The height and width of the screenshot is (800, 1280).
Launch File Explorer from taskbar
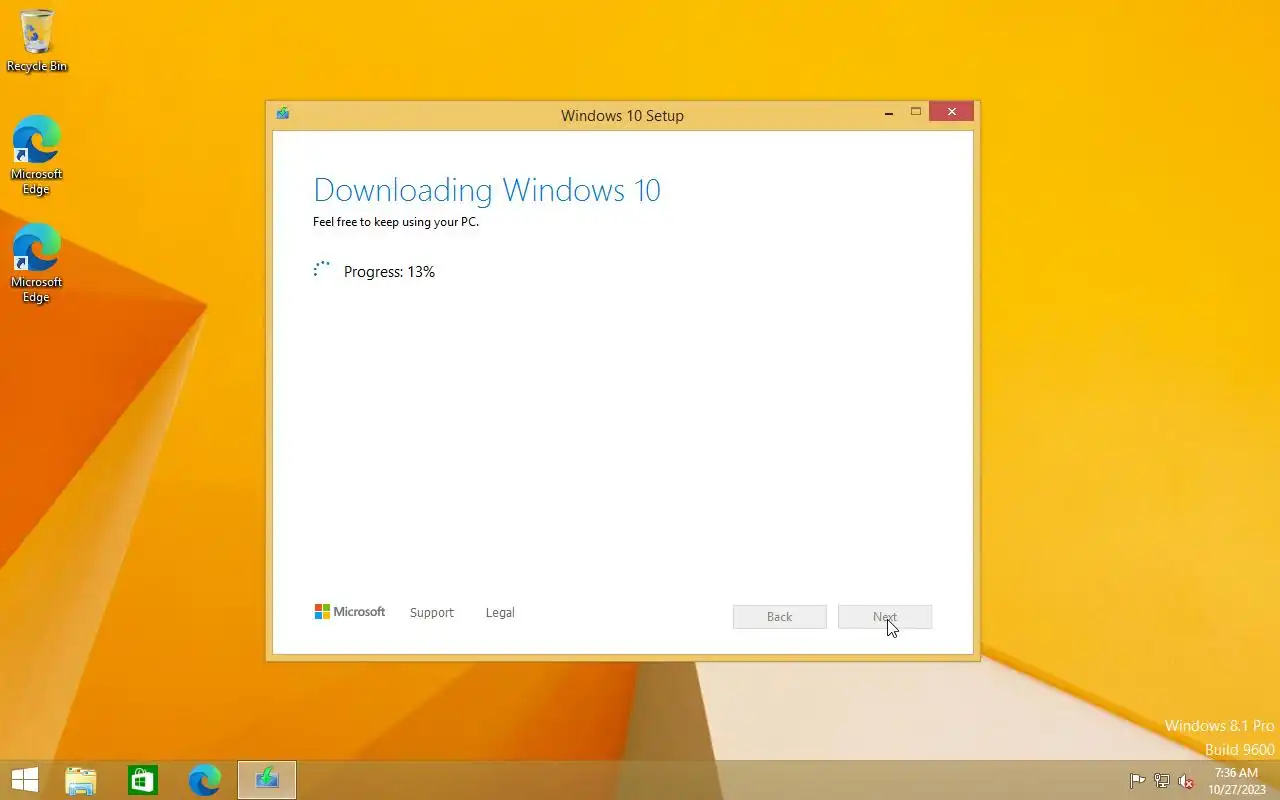coord(81,780)
